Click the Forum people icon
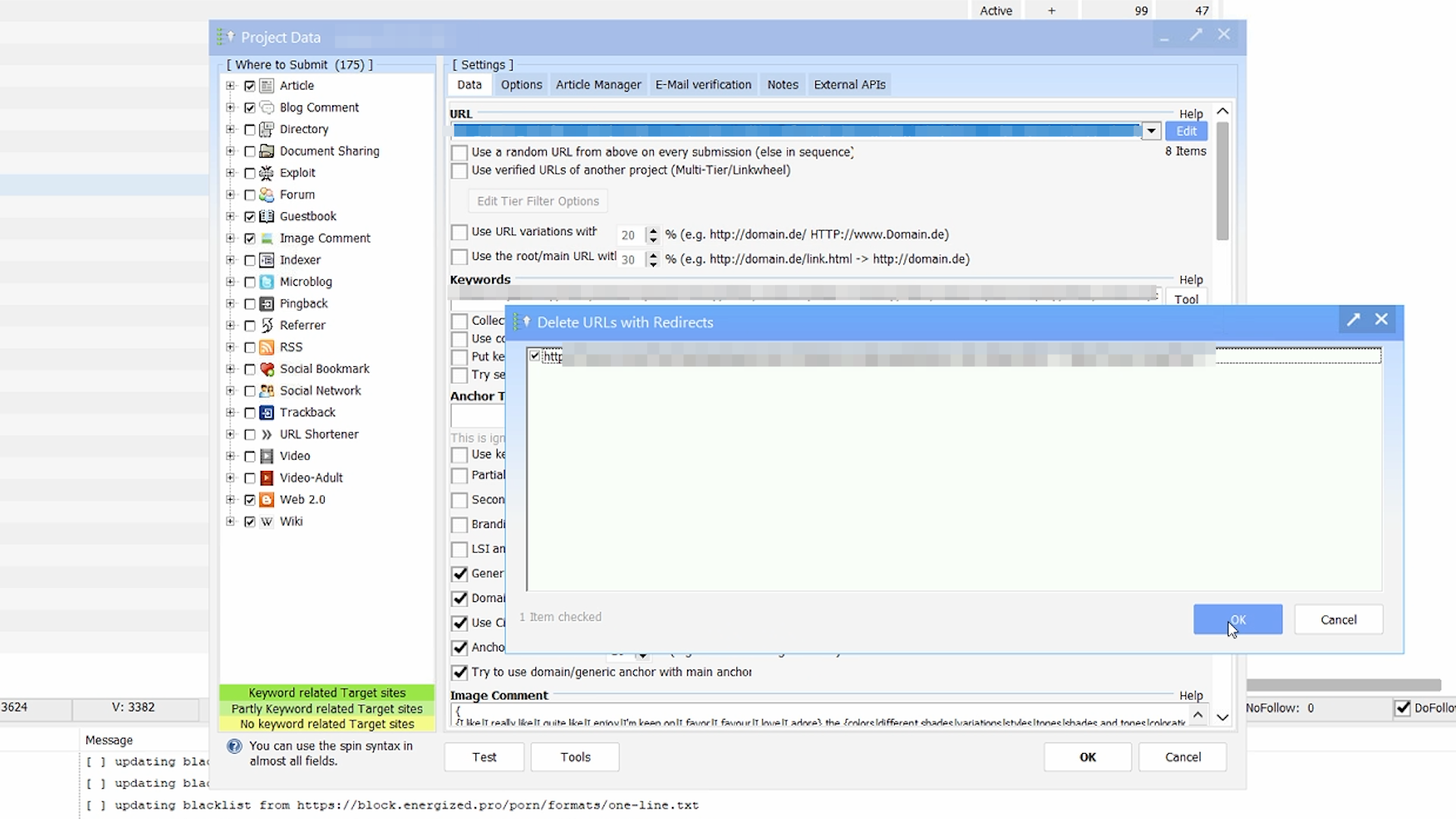 click(x=267, y=195)
